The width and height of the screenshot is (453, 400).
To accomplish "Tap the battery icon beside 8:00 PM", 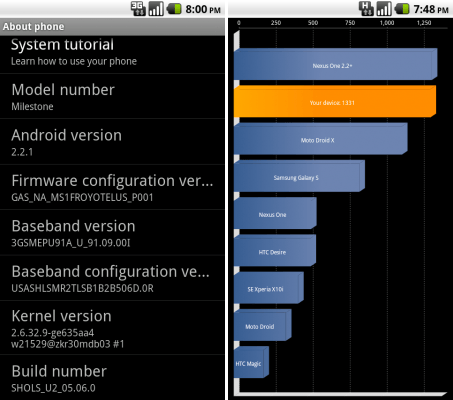I will coord(174,9).
